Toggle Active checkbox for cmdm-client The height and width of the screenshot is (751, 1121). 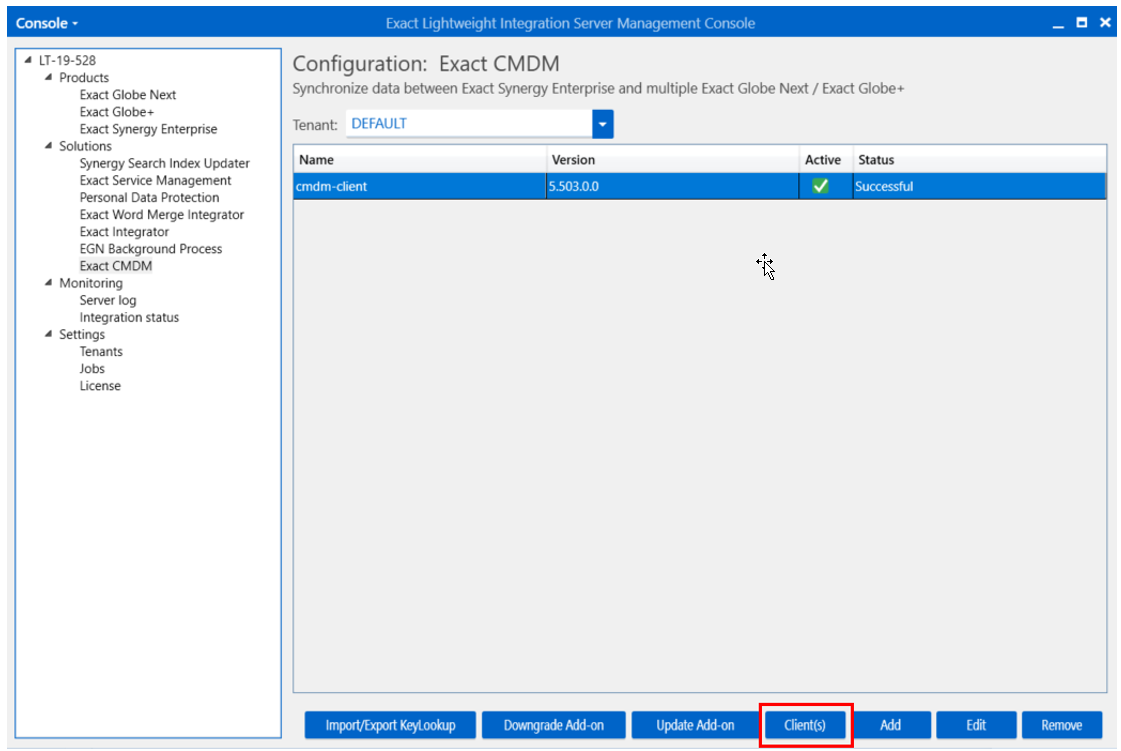(820, 186)
